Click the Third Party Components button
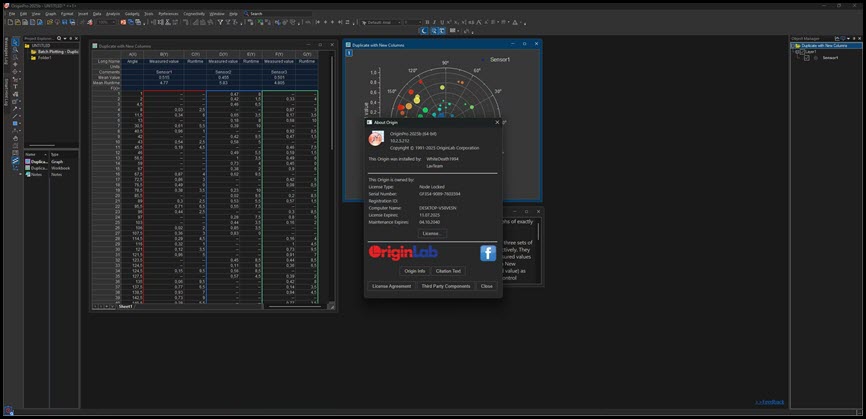 click(446, 286)
